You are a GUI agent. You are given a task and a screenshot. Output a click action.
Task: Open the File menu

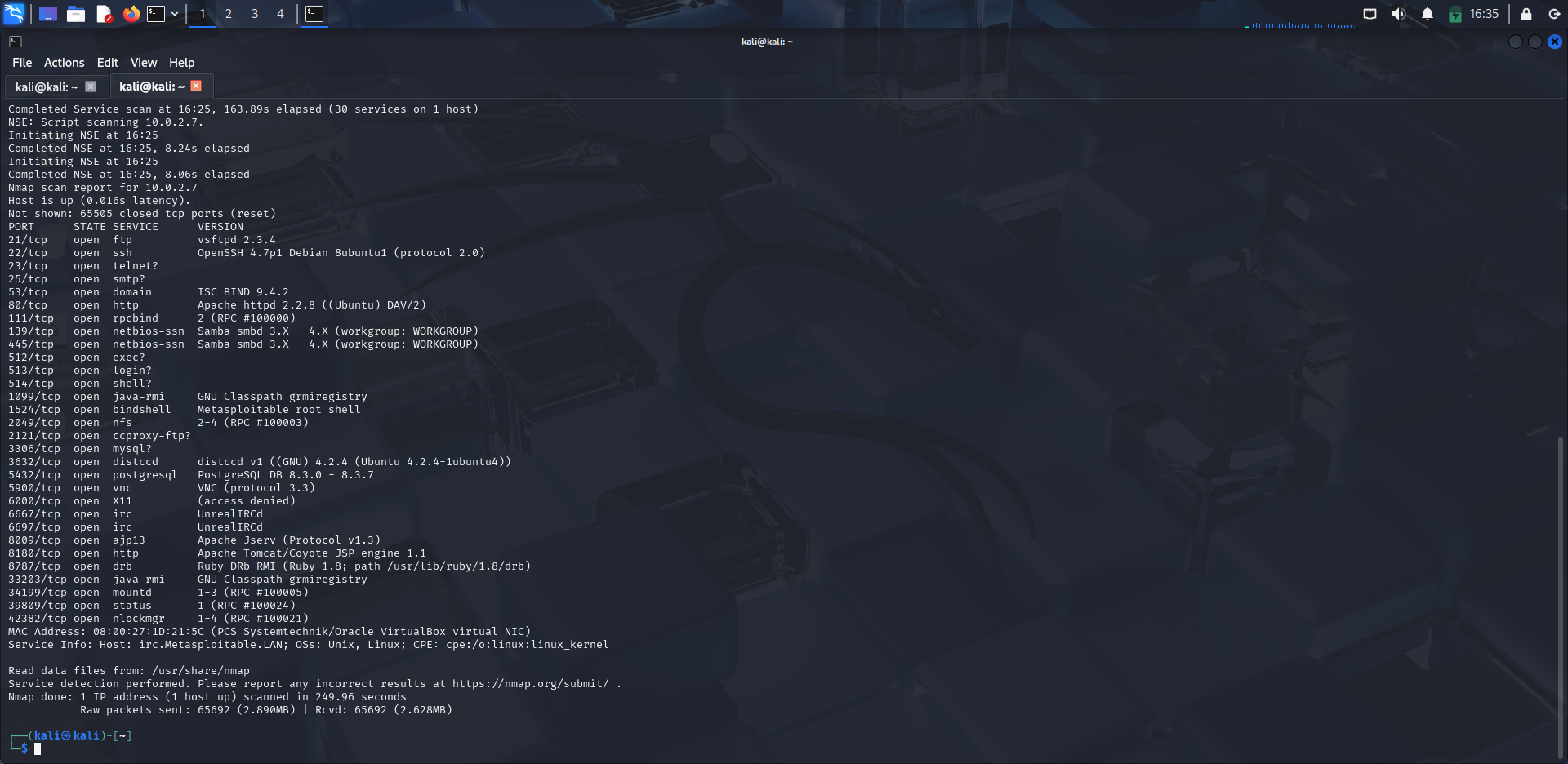coord(22,63)
